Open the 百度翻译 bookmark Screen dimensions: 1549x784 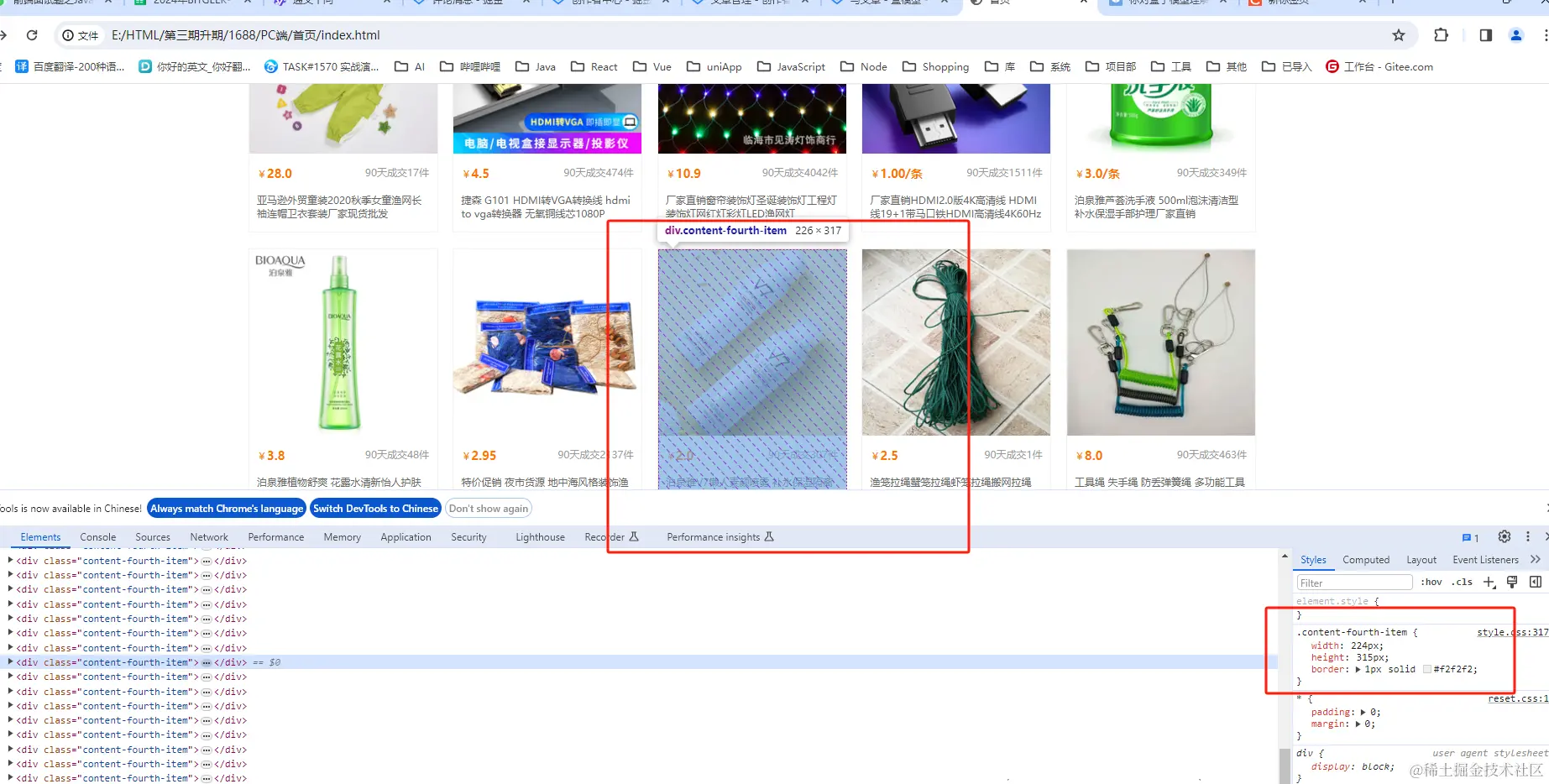tap(71, 66)
